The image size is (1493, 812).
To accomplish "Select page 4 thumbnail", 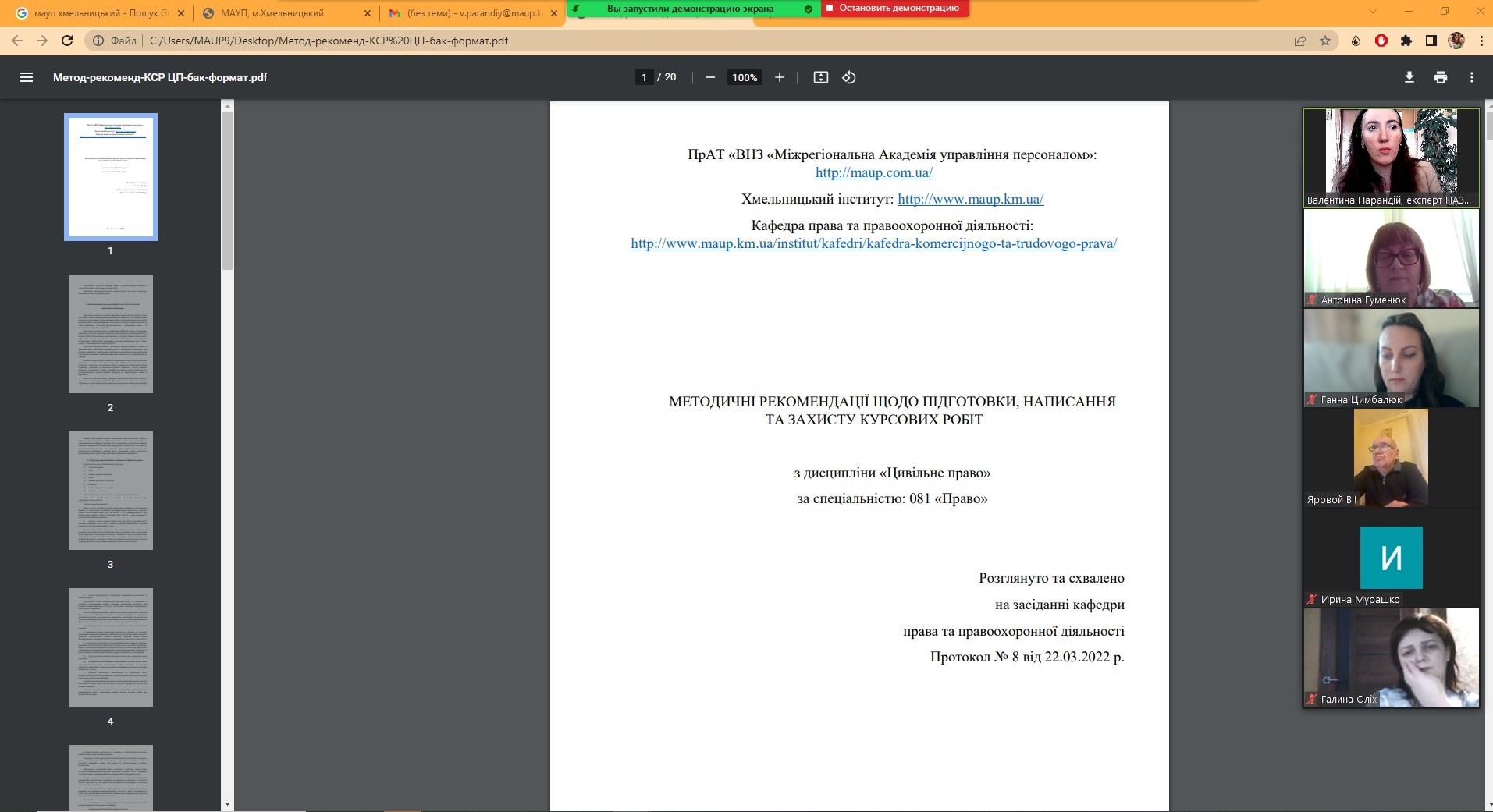I will pos(111,647).
